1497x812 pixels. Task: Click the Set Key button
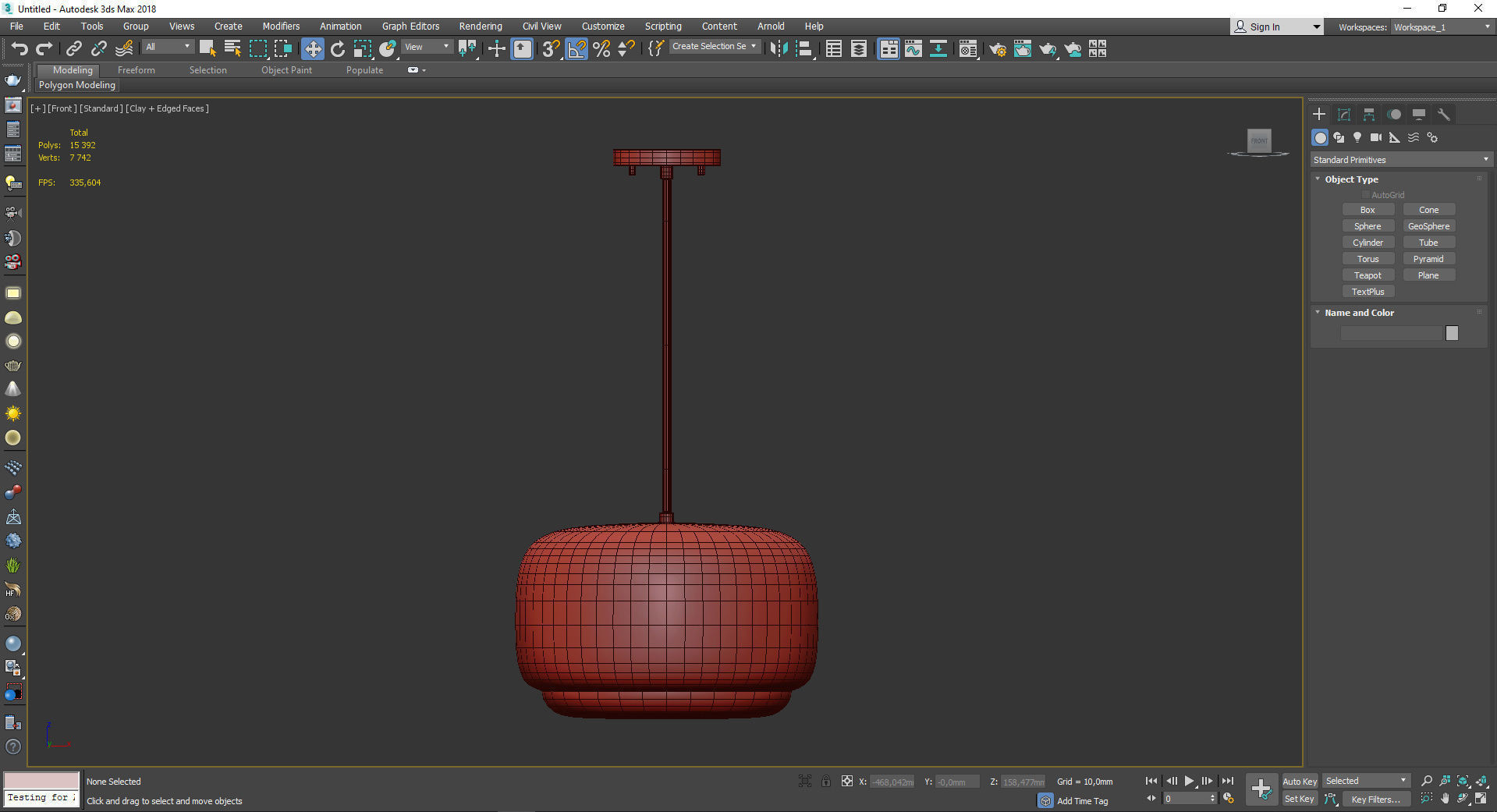point(1300,799)
